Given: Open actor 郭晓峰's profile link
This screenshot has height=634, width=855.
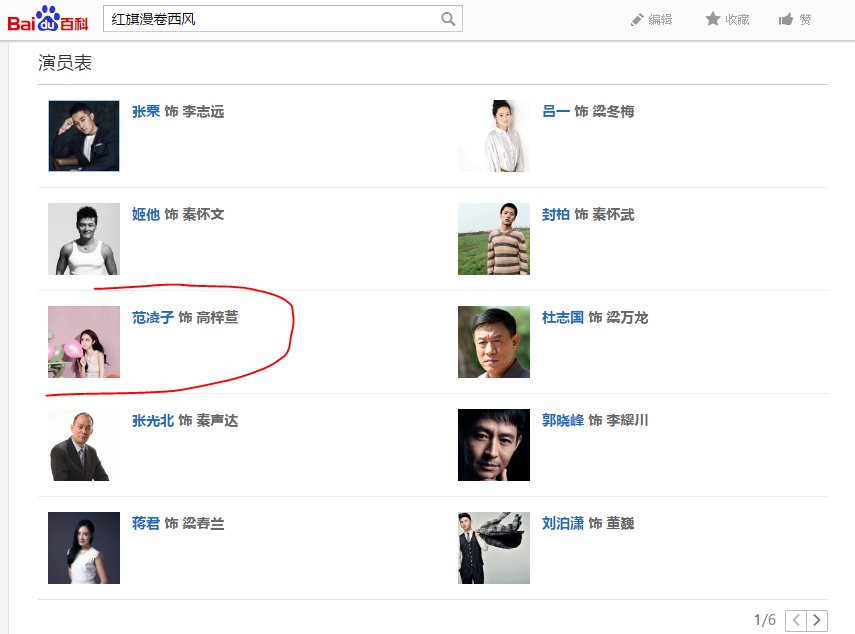Looking at the screenshot, I should (563, 421).
